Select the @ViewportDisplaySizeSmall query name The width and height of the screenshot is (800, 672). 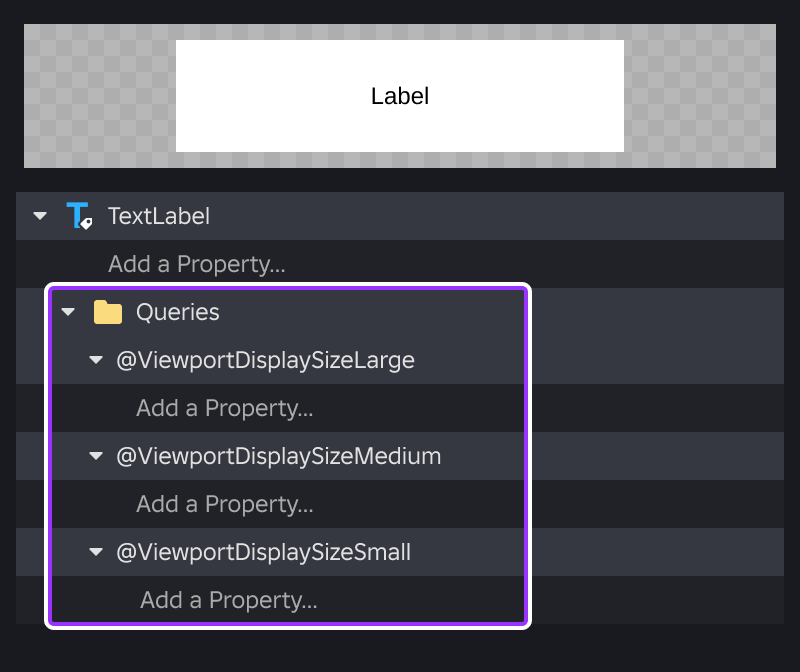pyautogui.click(x=263, y=552)
